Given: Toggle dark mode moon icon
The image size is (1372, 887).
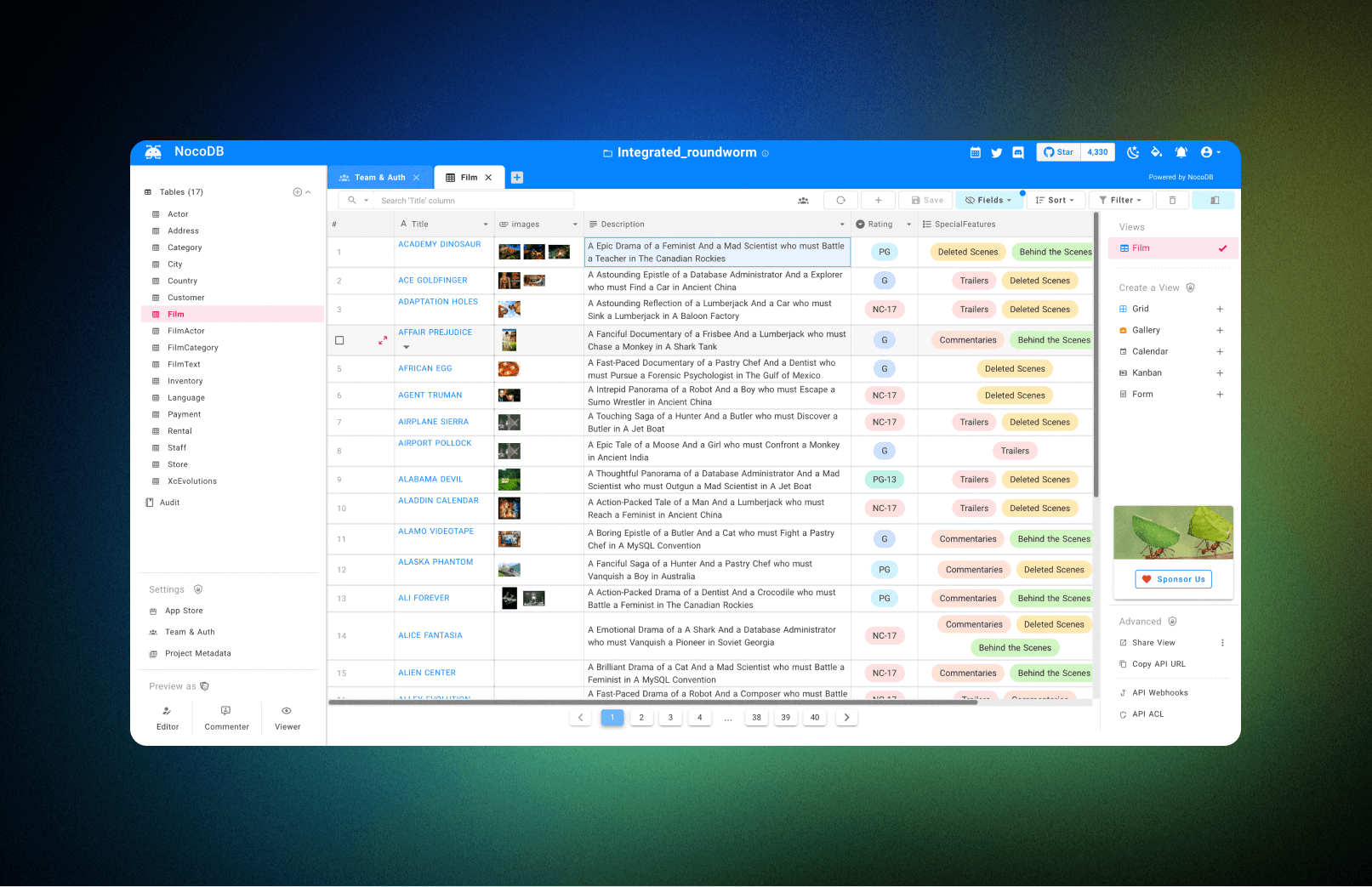Looking at the screenshot, I should [1133, 152].
